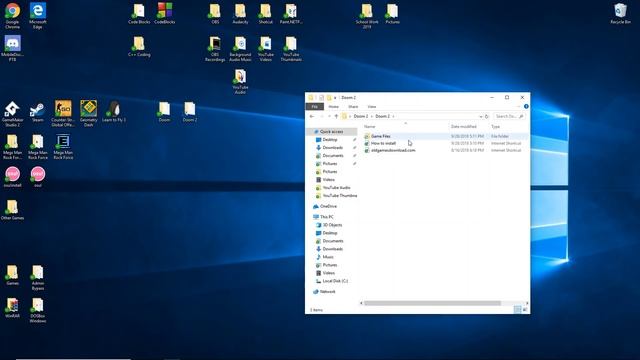Screen dimensions: 640x360
Task: Switch to details view layout button
Action: pyautogui.click(x=518, y=310)
